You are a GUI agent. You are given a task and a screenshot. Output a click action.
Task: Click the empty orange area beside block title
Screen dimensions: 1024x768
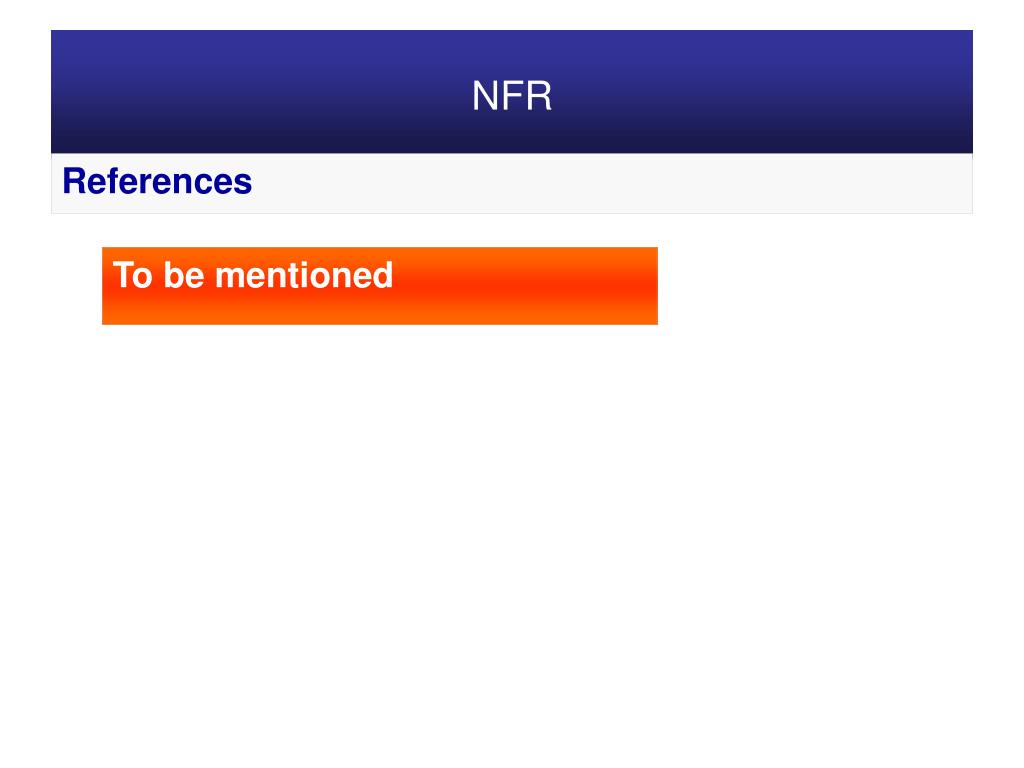[x=522, y=275]
